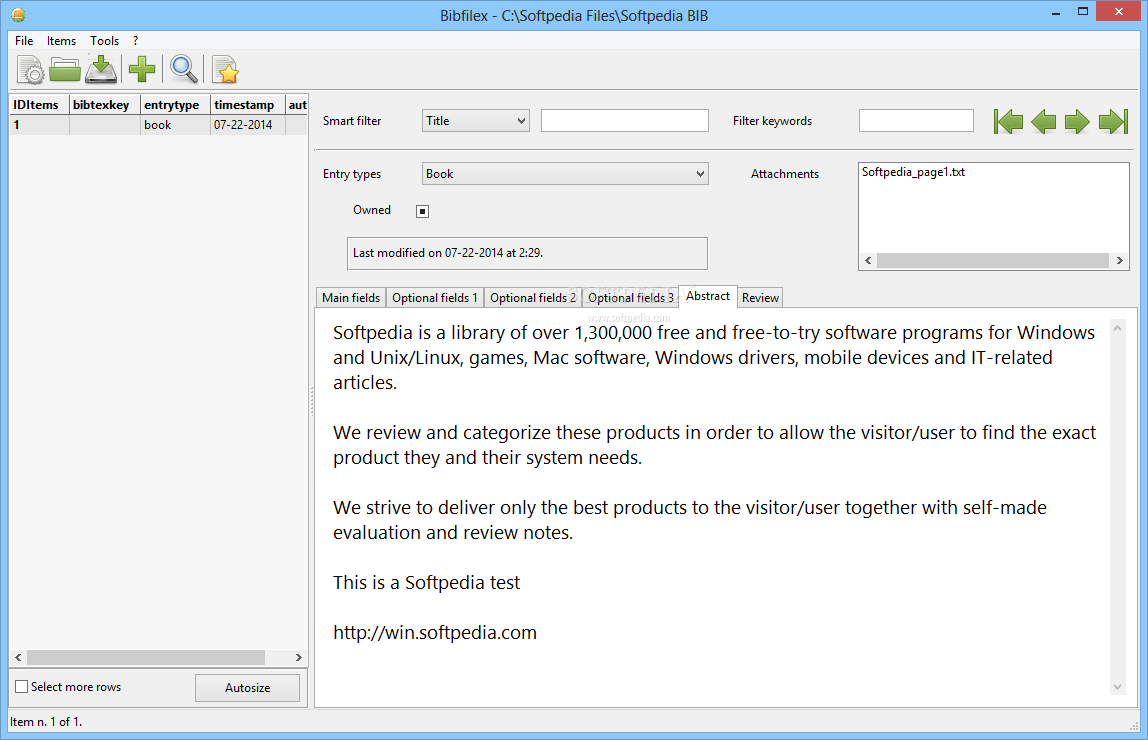Select the Abstract tab
Viewport: 1148px width, 740px height.
(x=708, y=296)
